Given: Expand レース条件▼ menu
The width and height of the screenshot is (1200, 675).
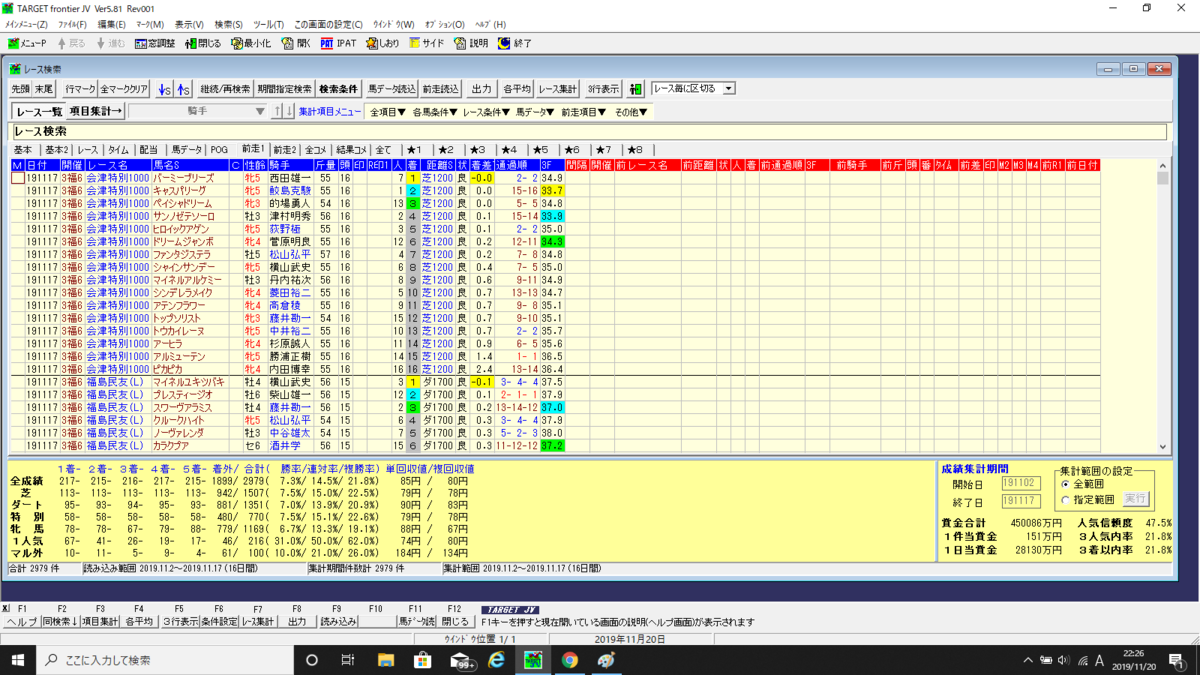Looking at the screenshot, I should [x=486, y=112].
